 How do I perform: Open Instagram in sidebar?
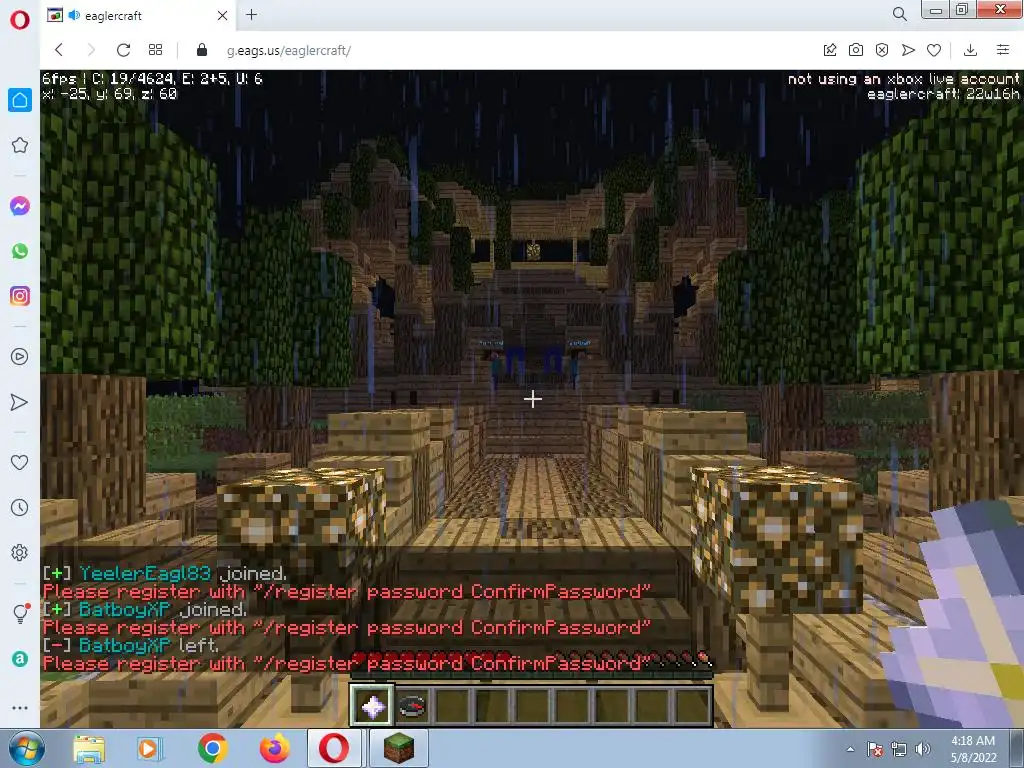tap(20, 296)
